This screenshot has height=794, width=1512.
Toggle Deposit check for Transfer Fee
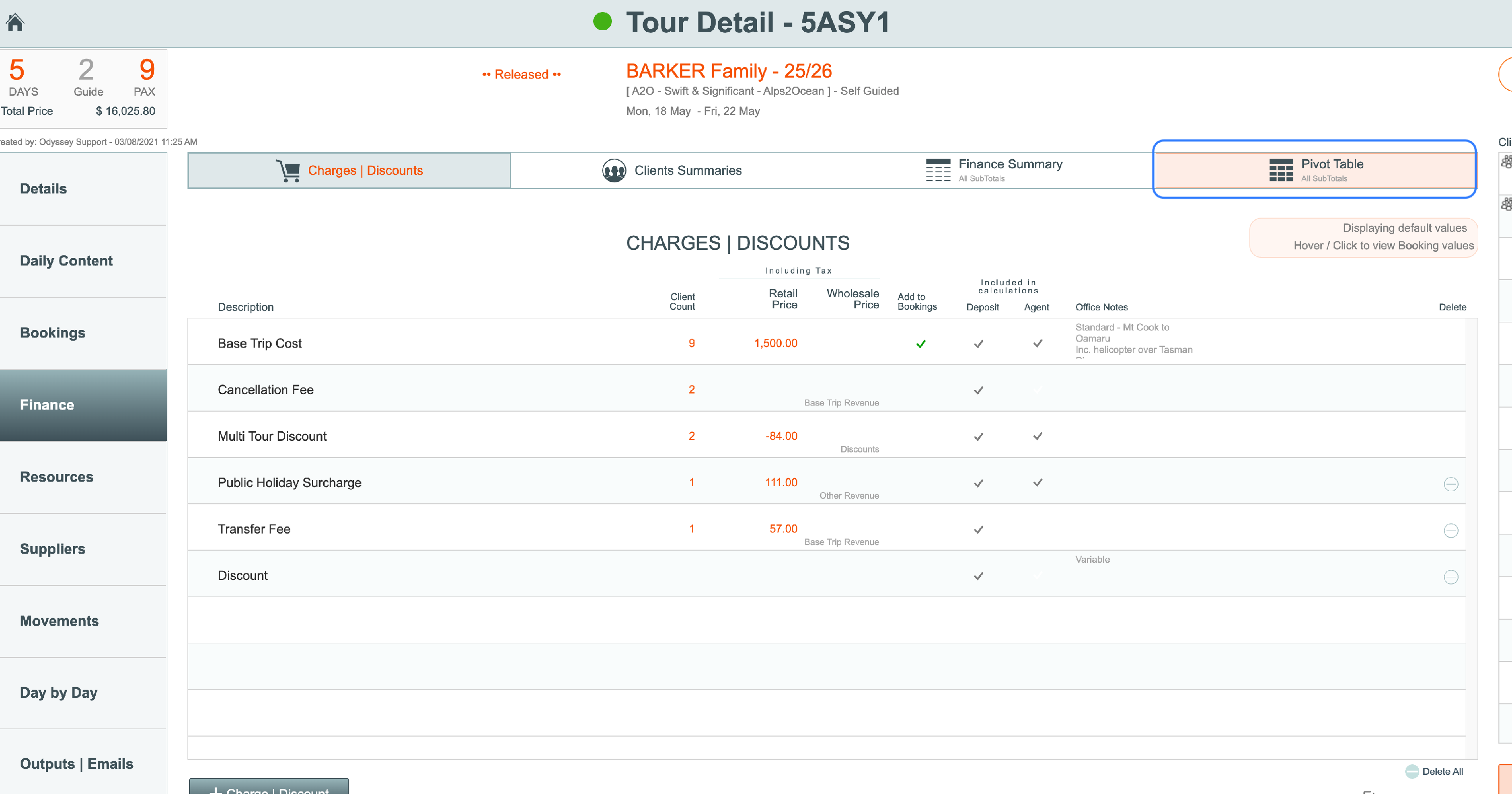[978, 530]
